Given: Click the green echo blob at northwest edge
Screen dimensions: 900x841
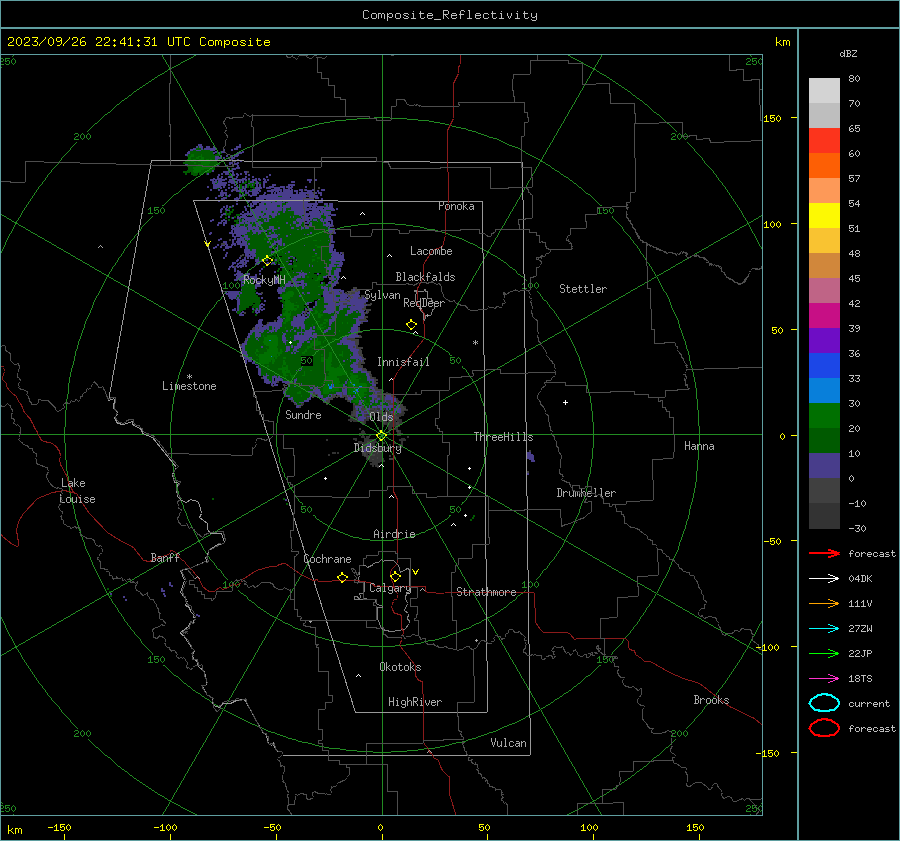Looking at the screenshot, I should tap(202, 160).
